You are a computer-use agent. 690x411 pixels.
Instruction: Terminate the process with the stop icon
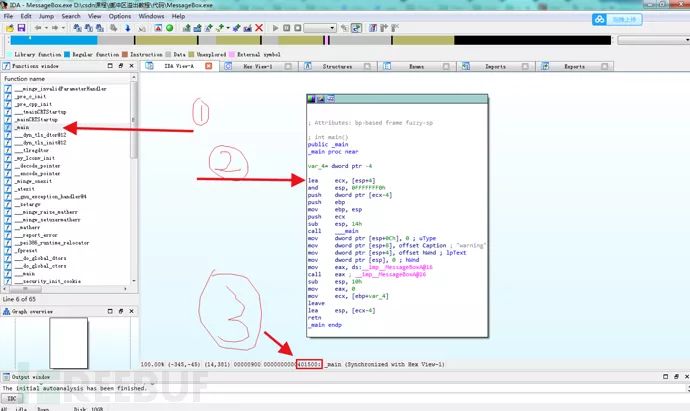[298, 28]
